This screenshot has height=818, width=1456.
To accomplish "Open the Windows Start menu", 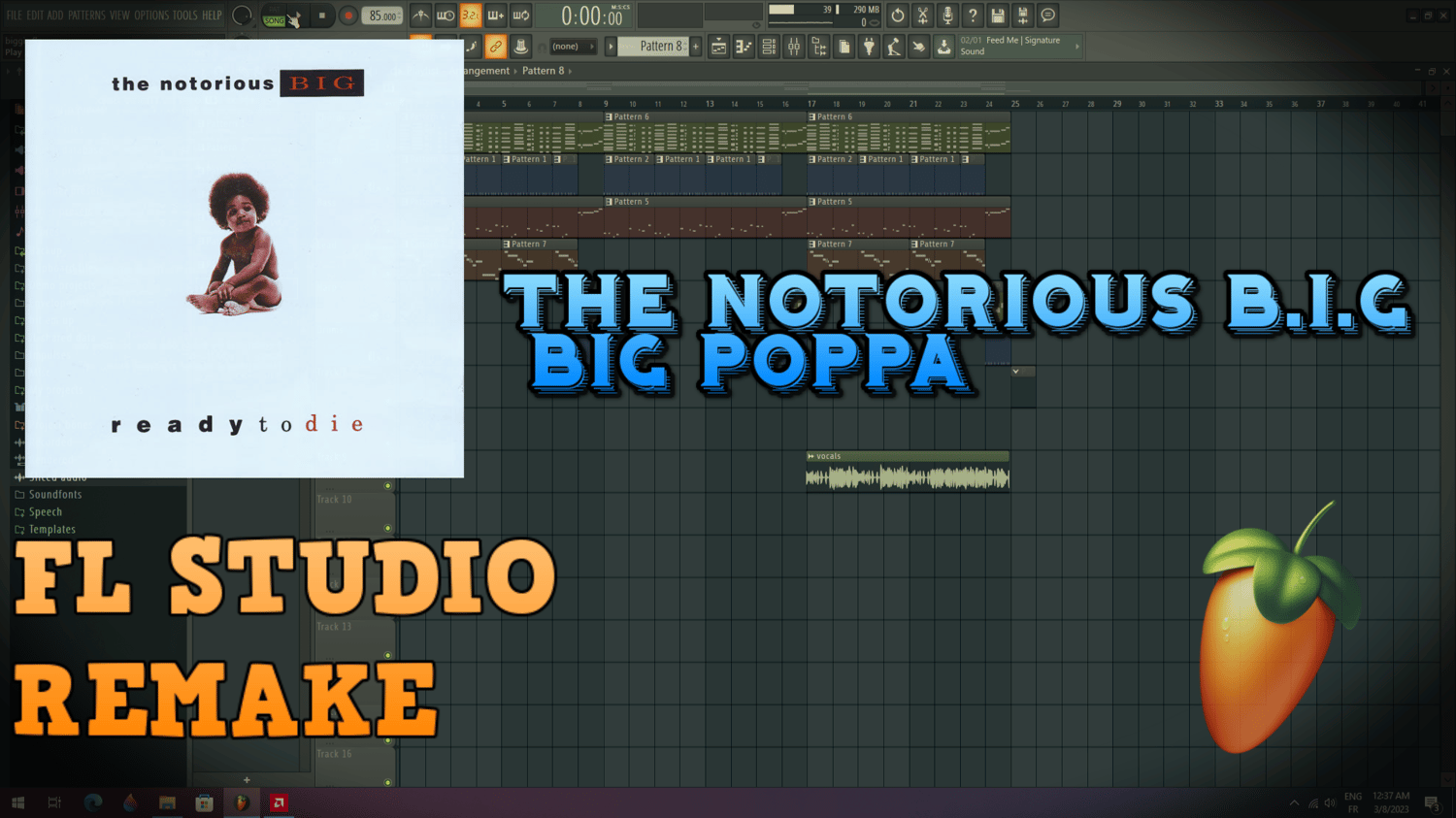I will point(17,802).
